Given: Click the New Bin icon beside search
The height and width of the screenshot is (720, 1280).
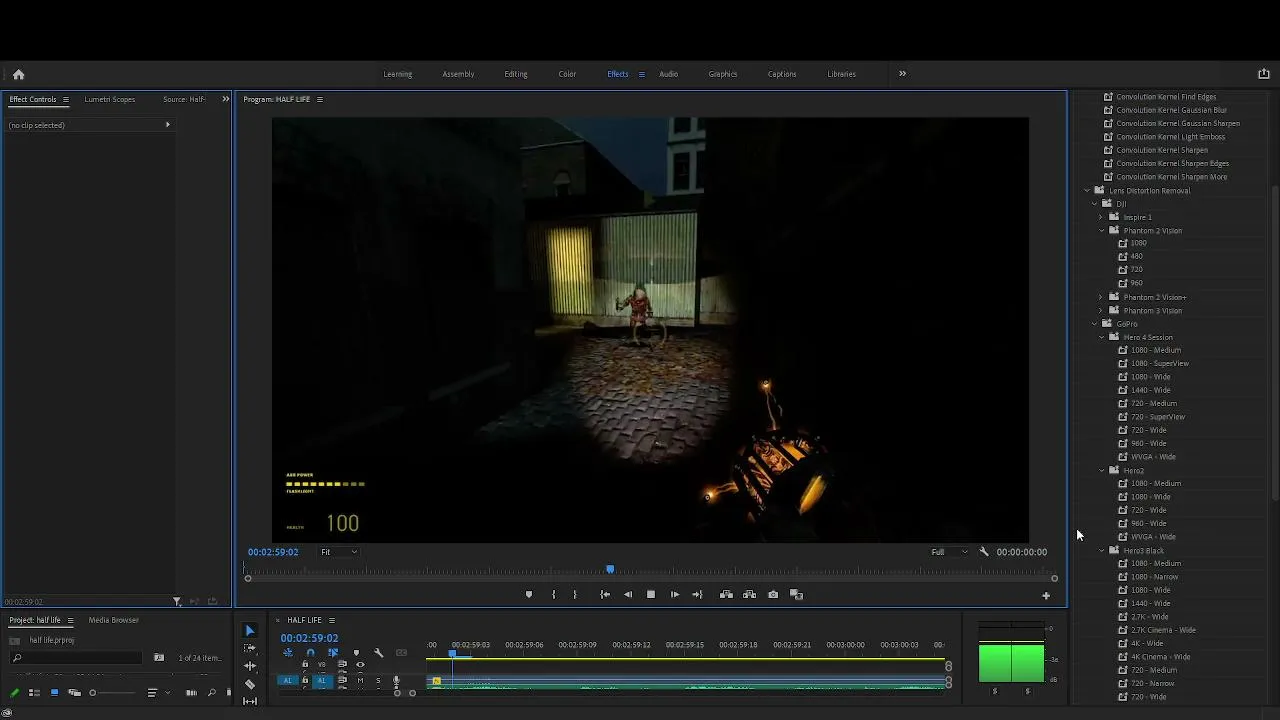Looking at the screenshot, I should (x=159, y=658).
